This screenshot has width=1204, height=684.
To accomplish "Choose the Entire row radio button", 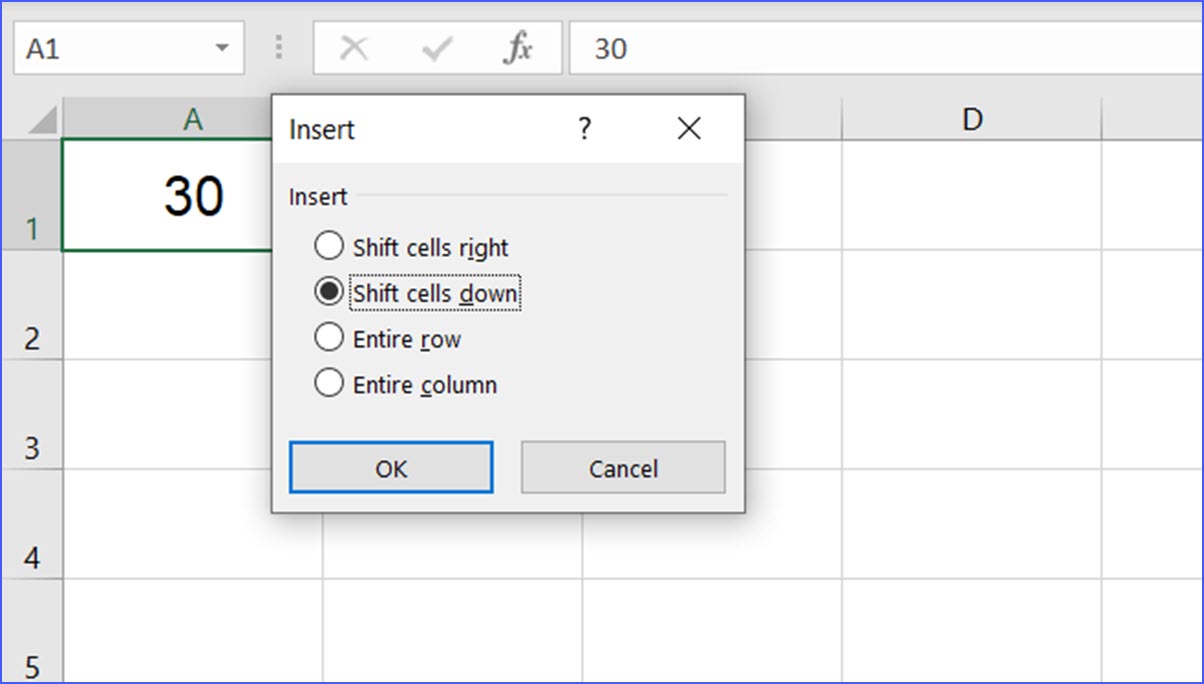I will pos(329,338).
